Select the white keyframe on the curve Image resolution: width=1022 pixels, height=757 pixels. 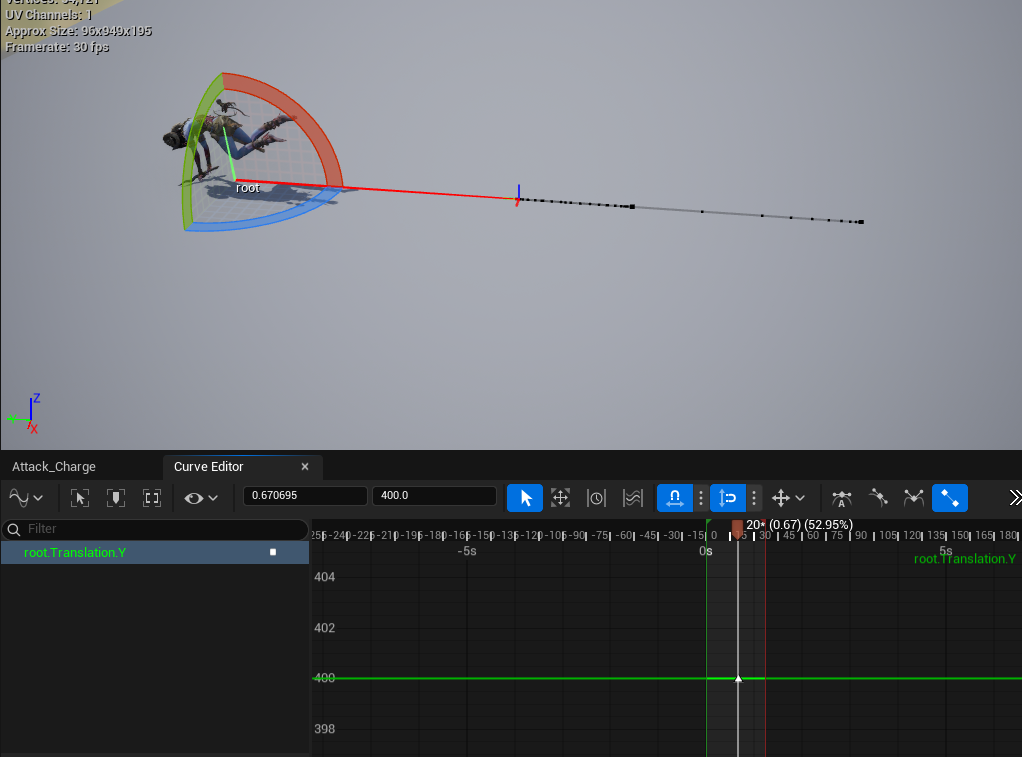738,679
